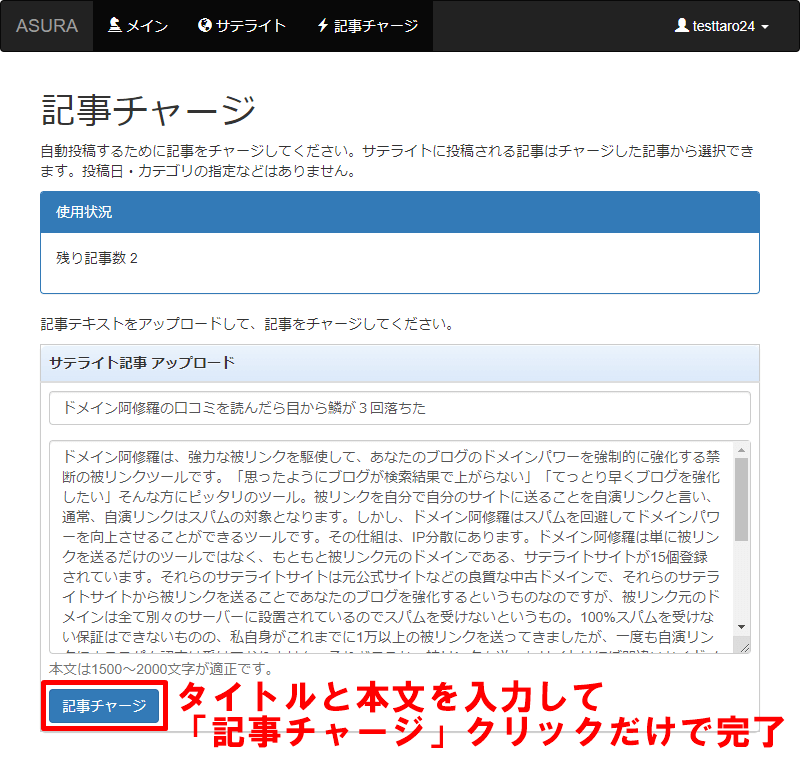Click the user silhouette icon beside testtaro24

[682, 26]
